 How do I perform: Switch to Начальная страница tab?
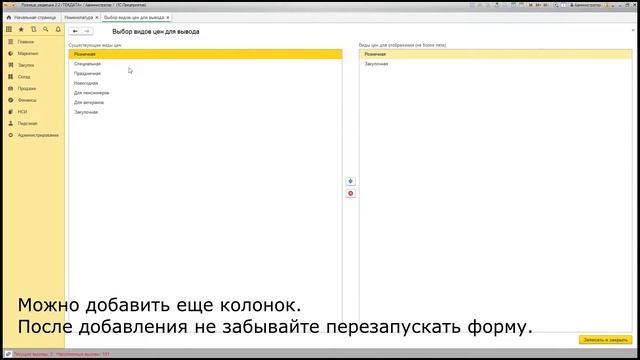coord(32,18)
